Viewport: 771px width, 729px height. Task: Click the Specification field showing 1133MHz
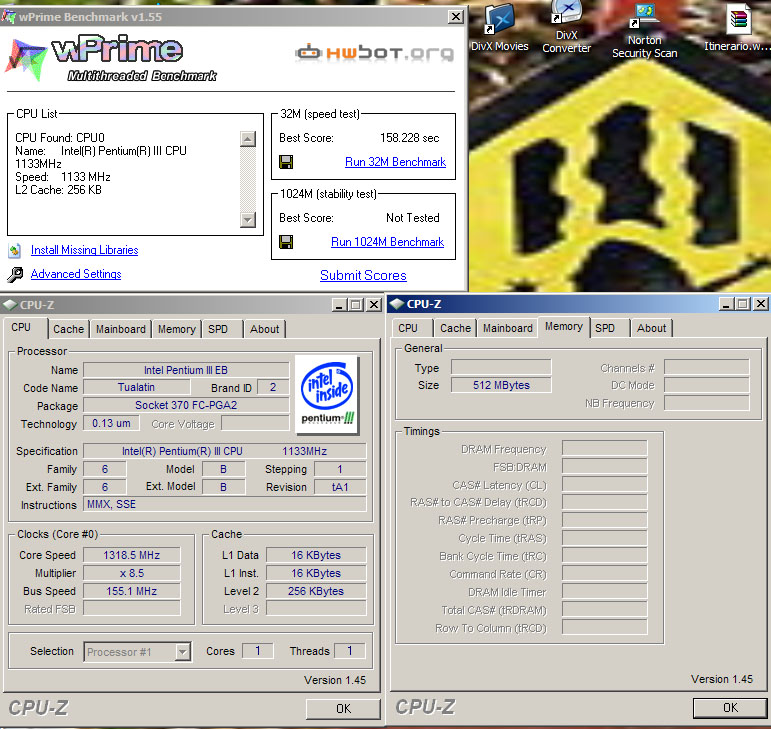point(225,451)
